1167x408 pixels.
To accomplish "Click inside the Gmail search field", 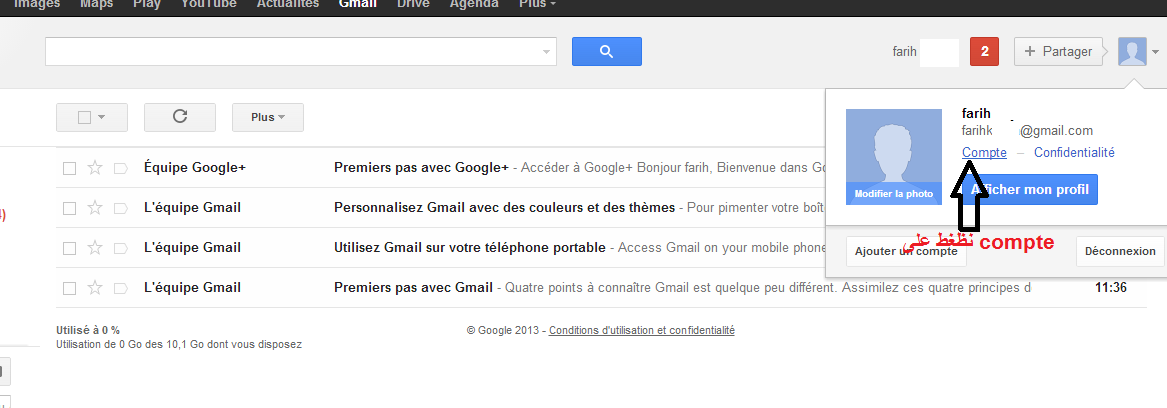I will pyautogui.click(x=290, y=51).
